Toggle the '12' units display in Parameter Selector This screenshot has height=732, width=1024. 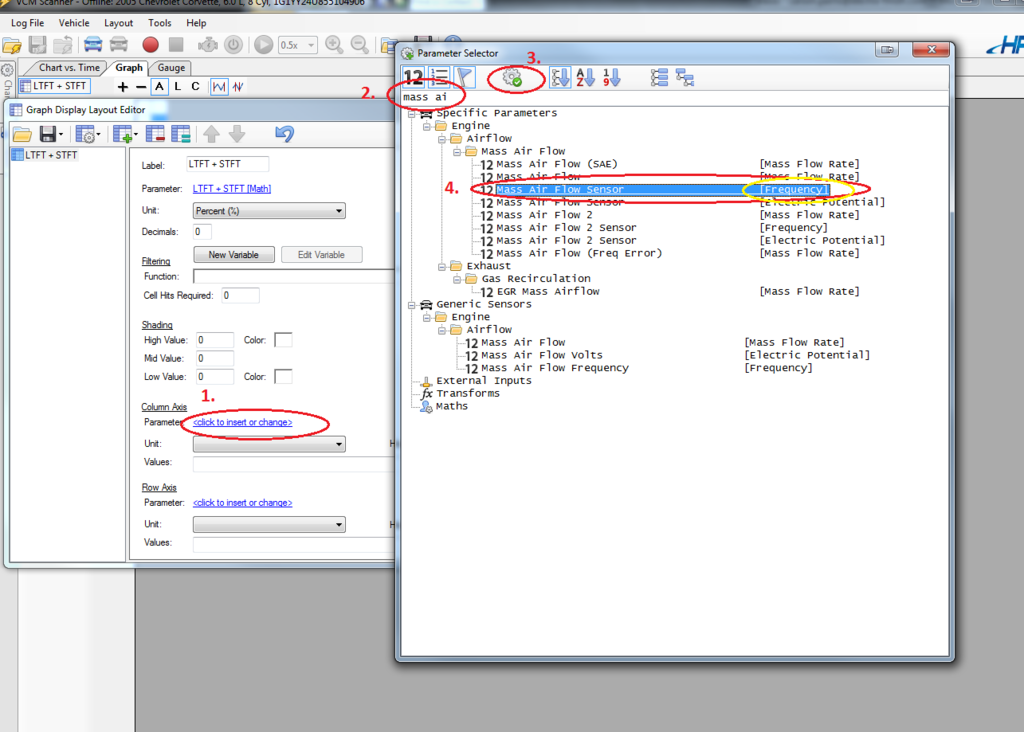tap(413, 77)
